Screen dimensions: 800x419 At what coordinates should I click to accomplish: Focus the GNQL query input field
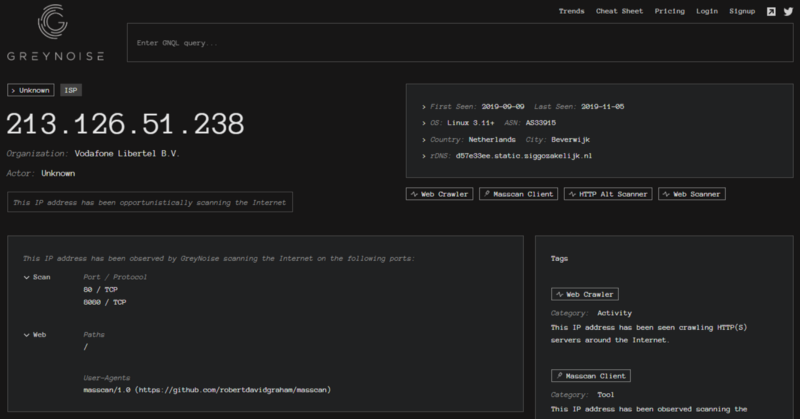[460, 43]
